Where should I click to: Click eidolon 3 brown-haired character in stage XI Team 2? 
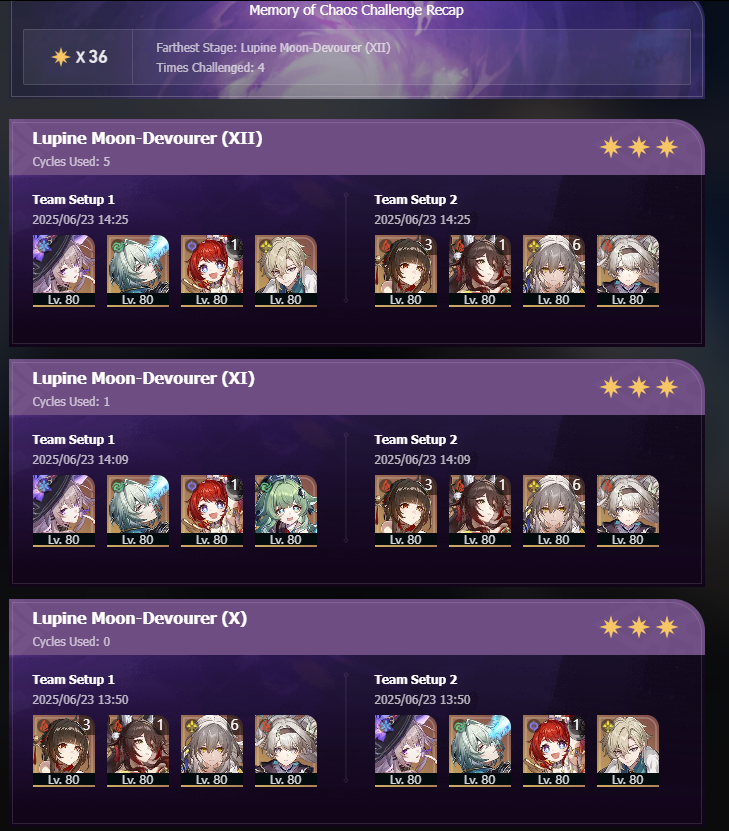(x=406, y=511)
